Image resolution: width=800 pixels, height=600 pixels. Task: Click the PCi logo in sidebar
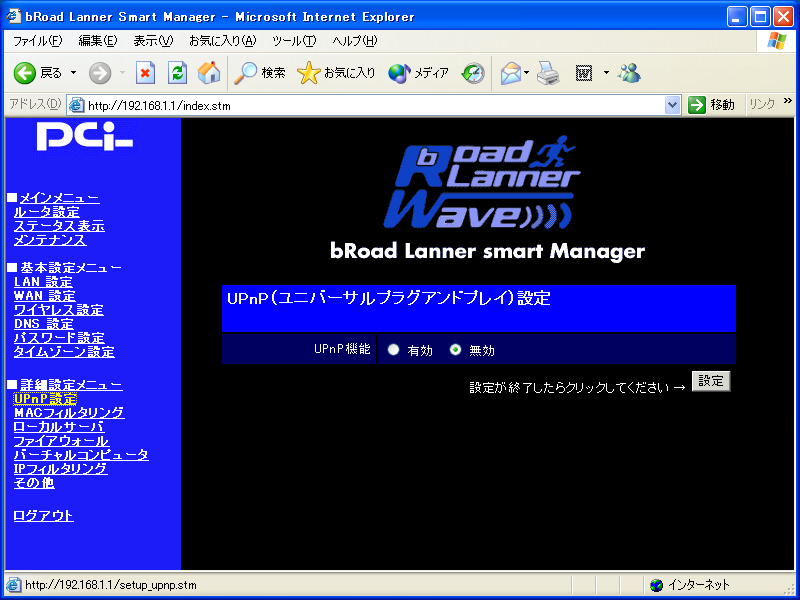tap(85, 136)
